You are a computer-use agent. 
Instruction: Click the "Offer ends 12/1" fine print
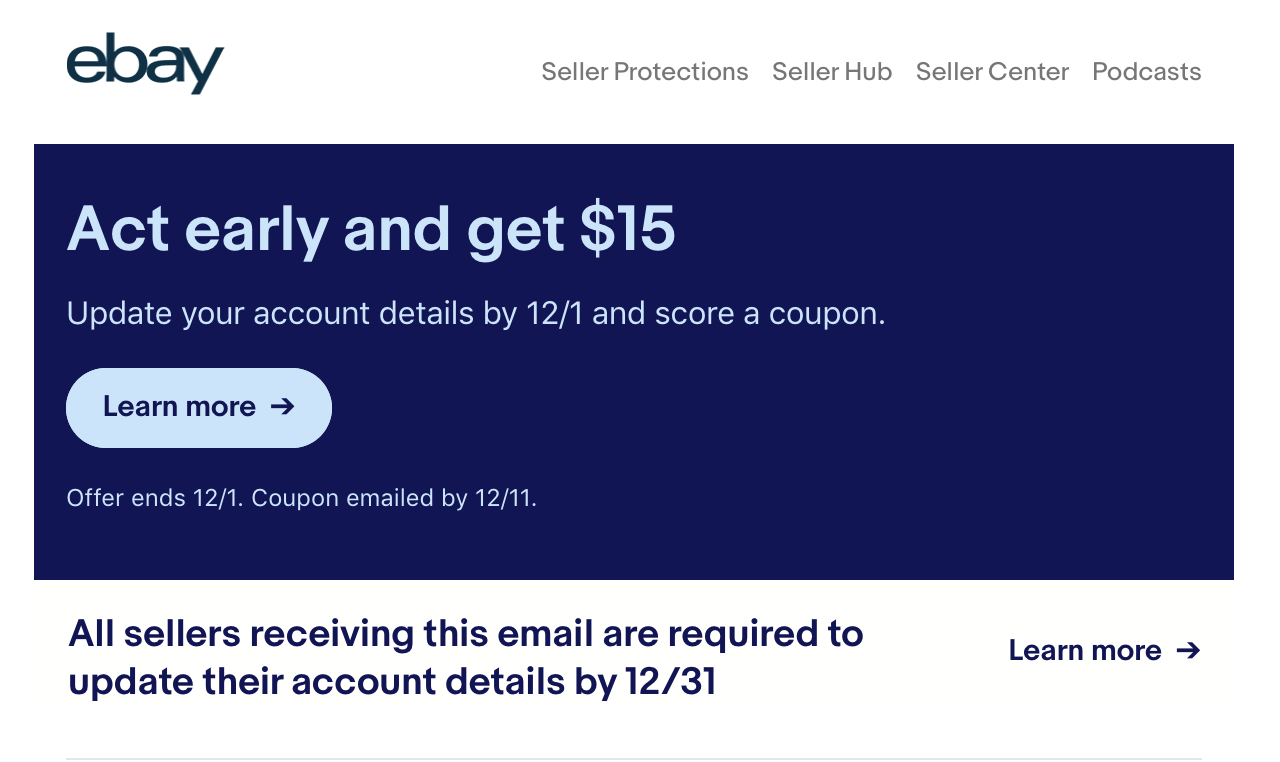click(155, 498)
